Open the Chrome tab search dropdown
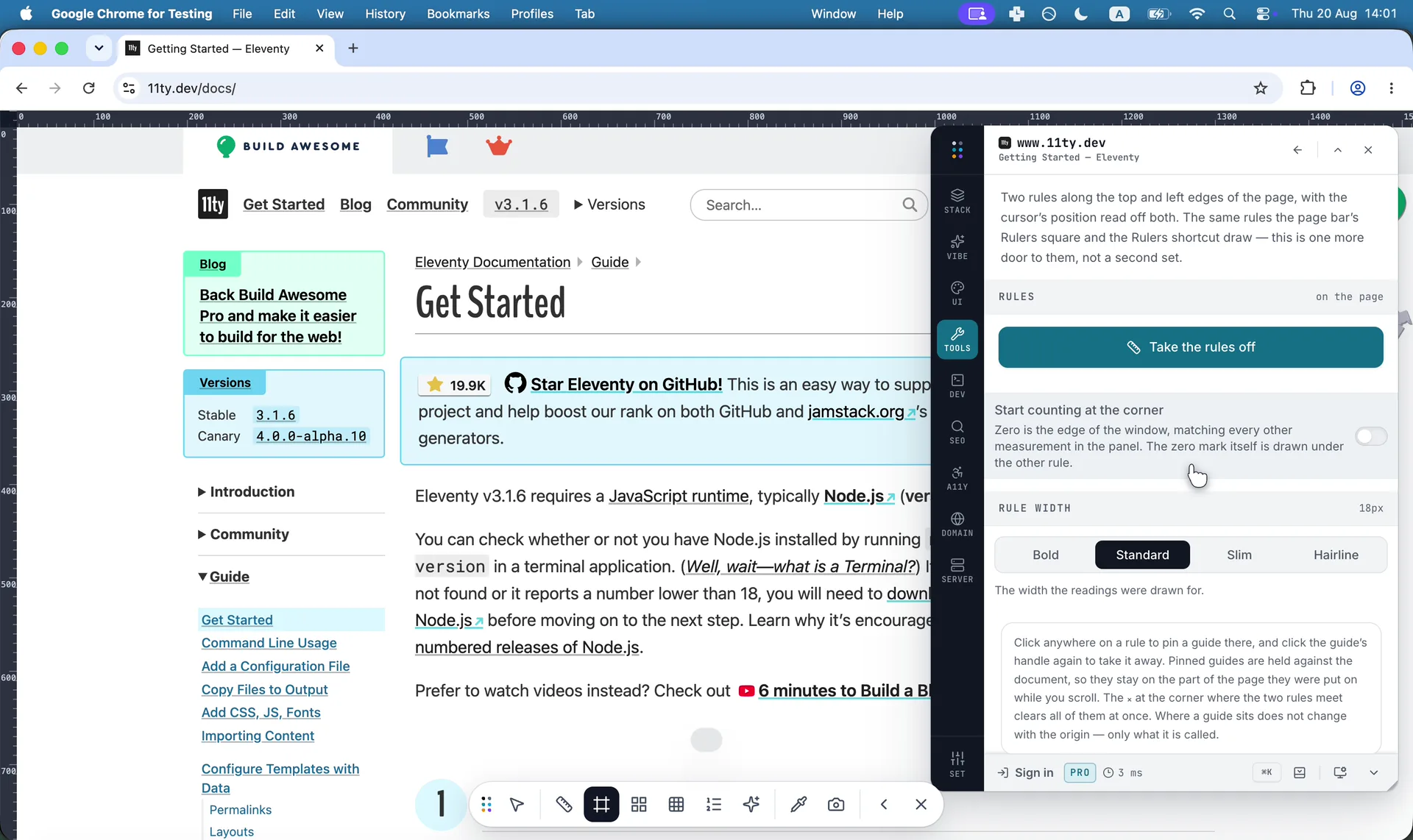The image size is (1413, 840). coord(99,49)
